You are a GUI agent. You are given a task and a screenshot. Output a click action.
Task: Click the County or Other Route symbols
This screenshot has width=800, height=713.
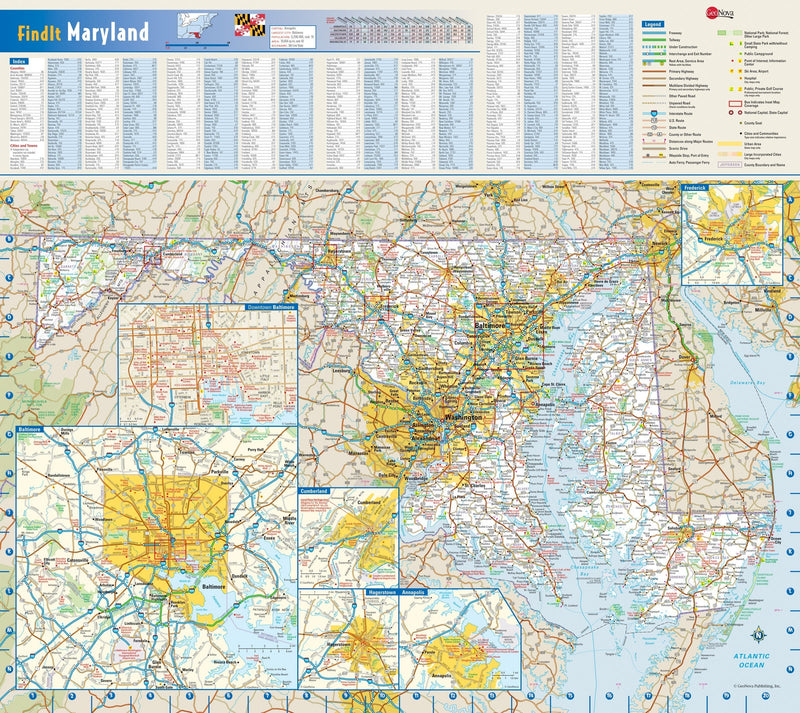(x=655, y=134)
